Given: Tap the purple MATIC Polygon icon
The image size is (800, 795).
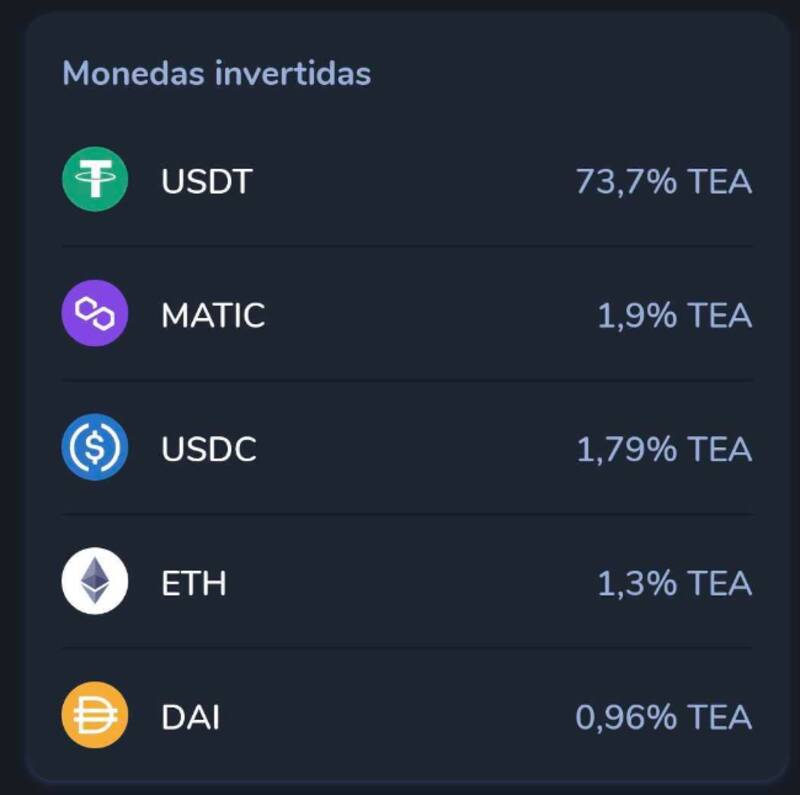Looking at the screenshot, I should [95, 314].
